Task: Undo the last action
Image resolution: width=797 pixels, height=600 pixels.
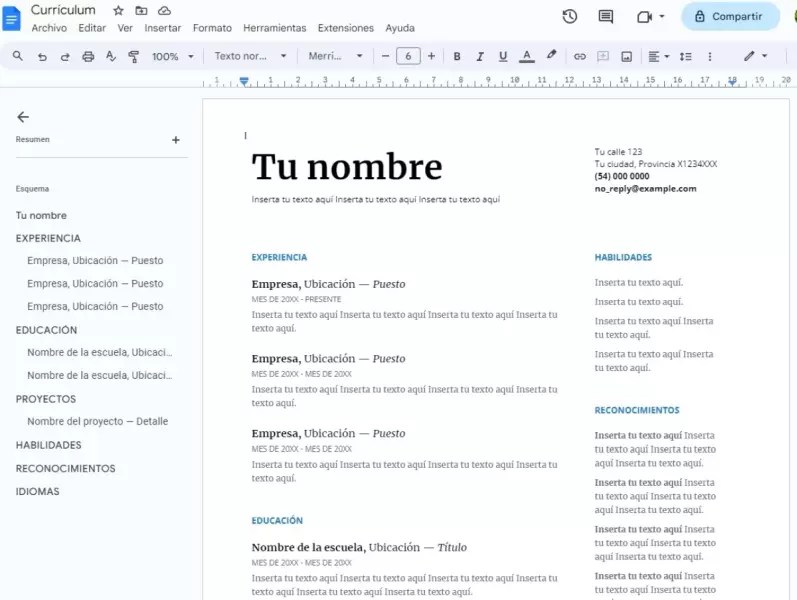Action: click(42, 56)
